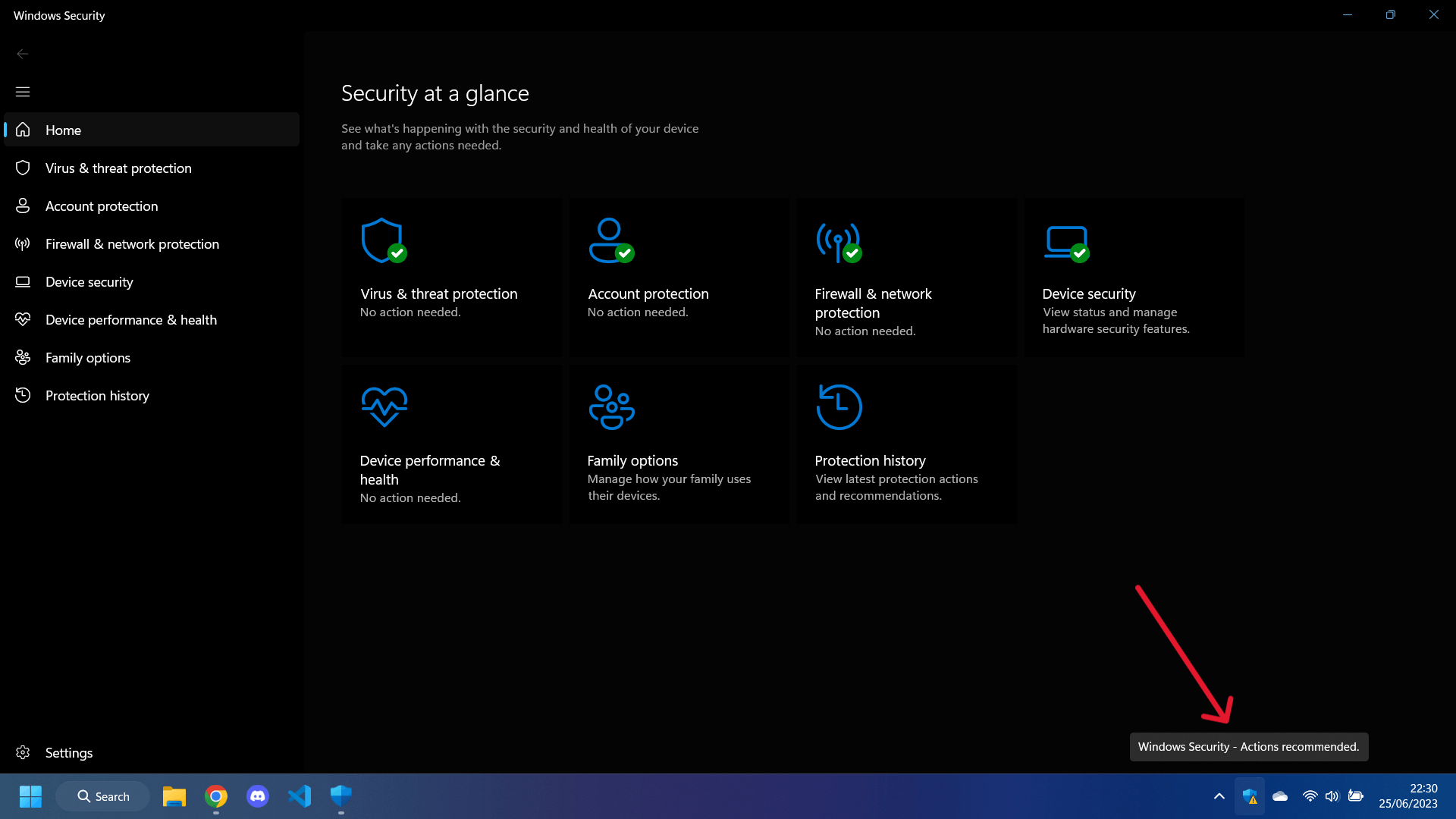Image resolution: width=1456 pixels, height=819 pixels.
Task: Click Windows Security warning icon in system tray
Action: [1249, 796]
